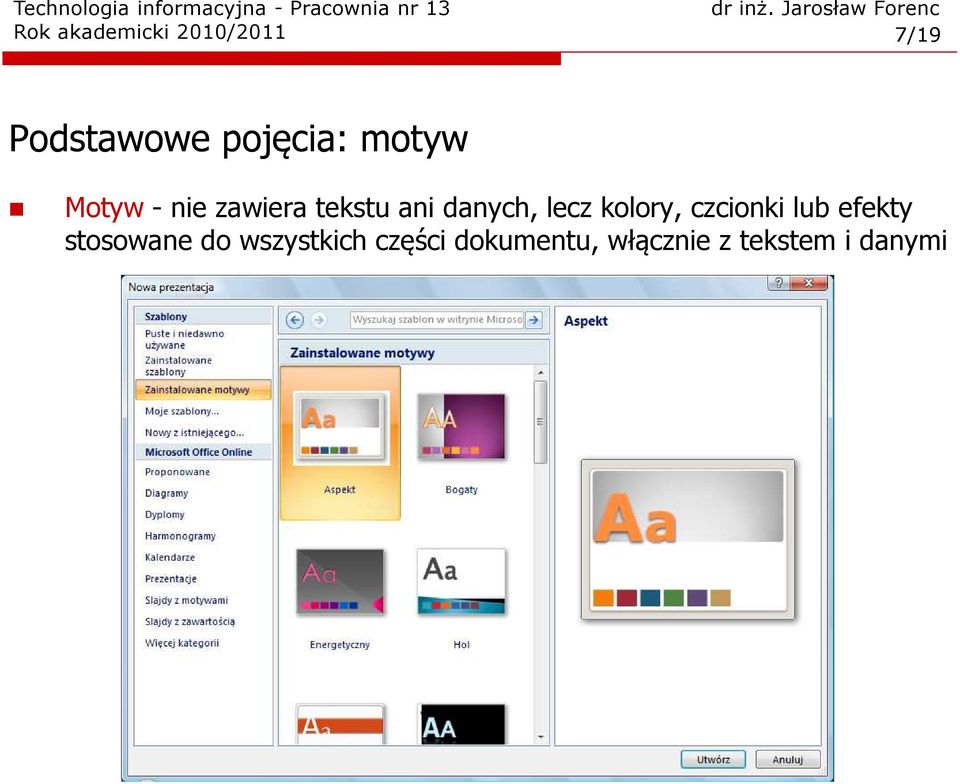Image resolution: width=960 pixels, height=784 pixels.
Task: Select the Hol theme thumbnail
Action: pos(462,581)
